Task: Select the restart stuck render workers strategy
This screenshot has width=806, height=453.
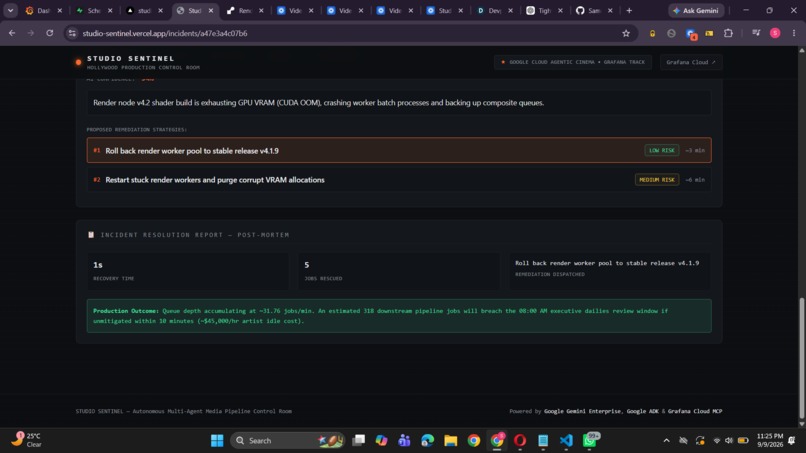Action: tap(399, 179)
